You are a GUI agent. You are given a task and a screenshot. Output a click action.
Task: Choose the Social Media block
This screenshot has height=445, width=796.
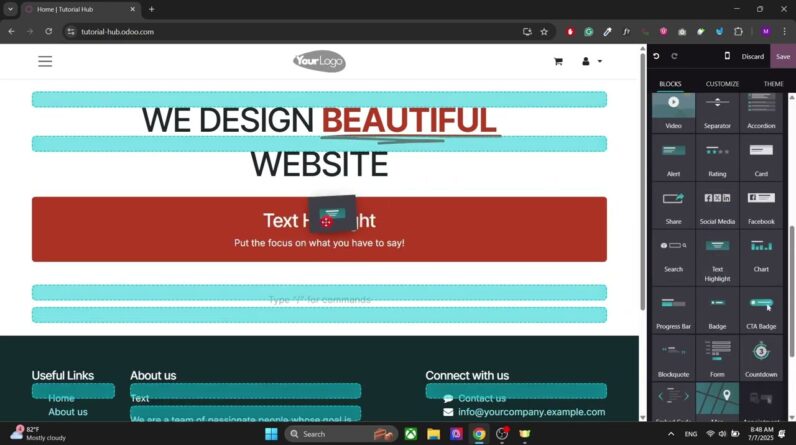[x=717, y=204]
